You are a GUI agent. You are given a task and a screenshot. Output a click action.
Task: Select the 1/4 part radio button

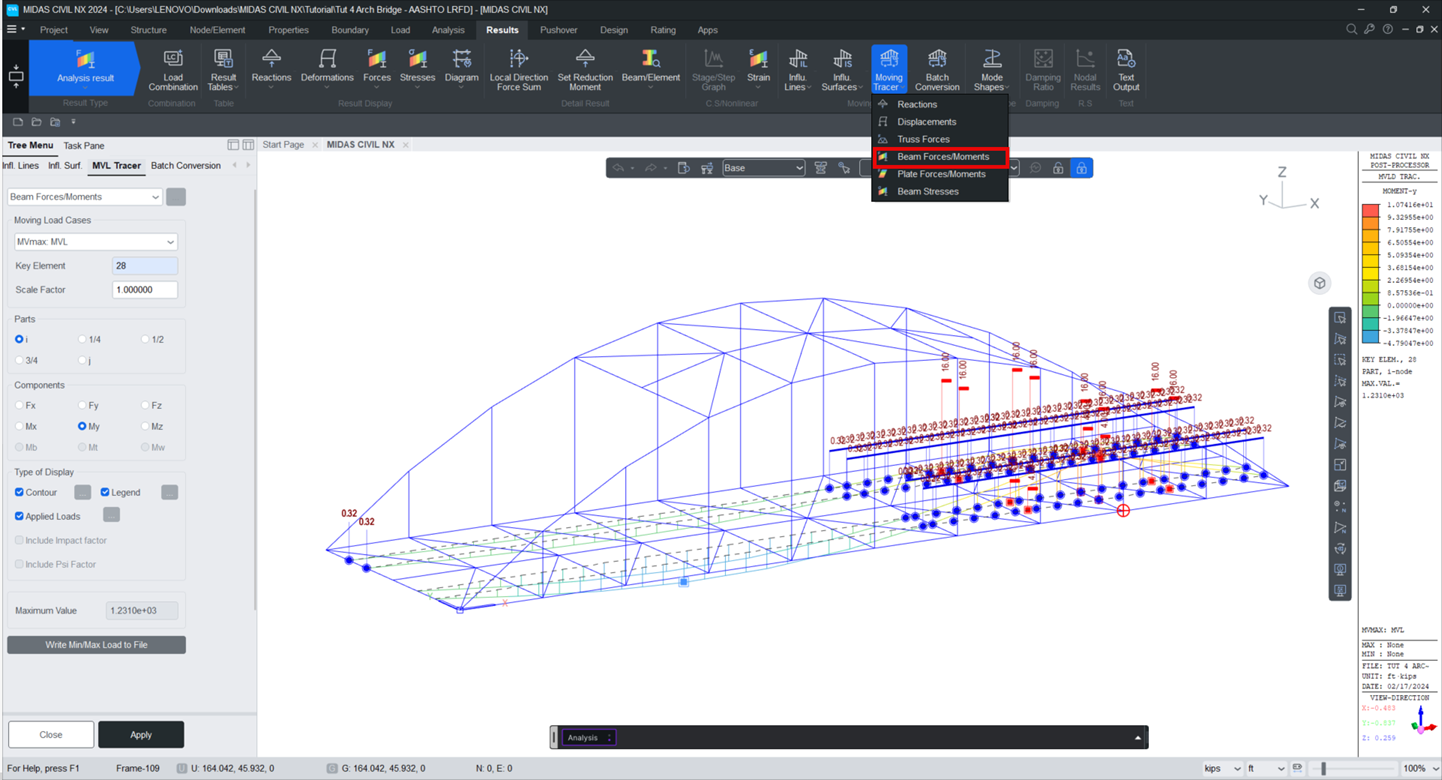pos(82,339)
